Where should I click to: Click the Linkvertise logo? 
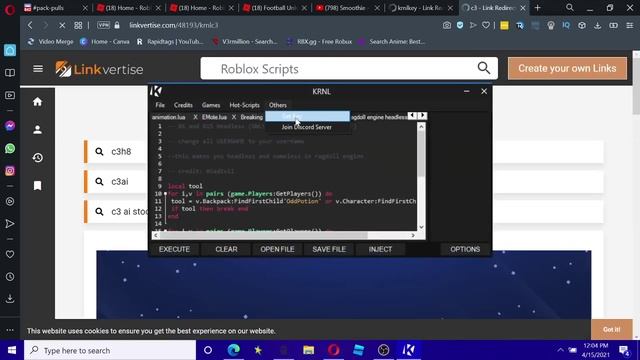coord(99,69)
